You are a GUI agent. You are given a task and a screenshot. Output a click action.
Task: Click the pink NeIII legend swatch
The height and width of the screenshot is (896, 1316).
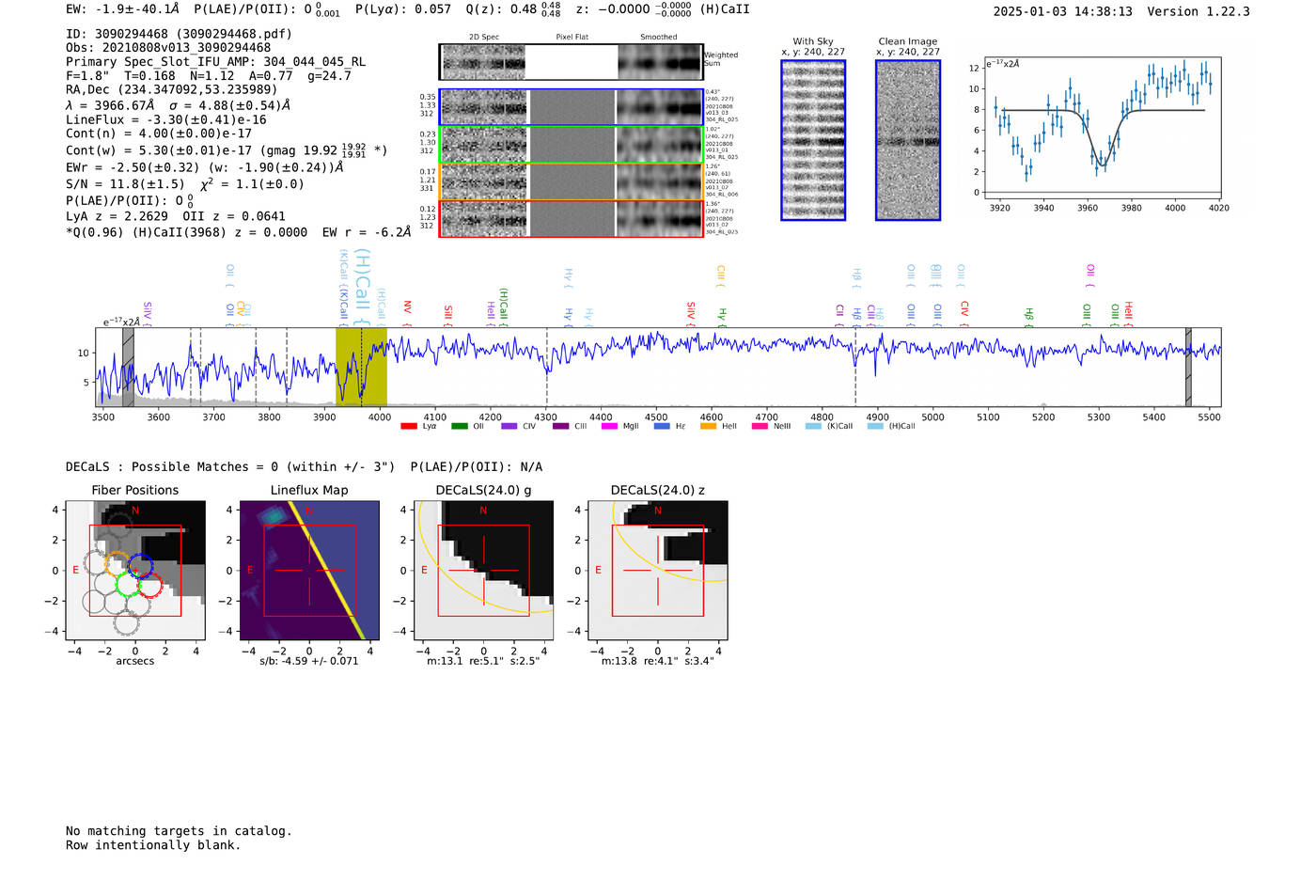coord(760,426)
